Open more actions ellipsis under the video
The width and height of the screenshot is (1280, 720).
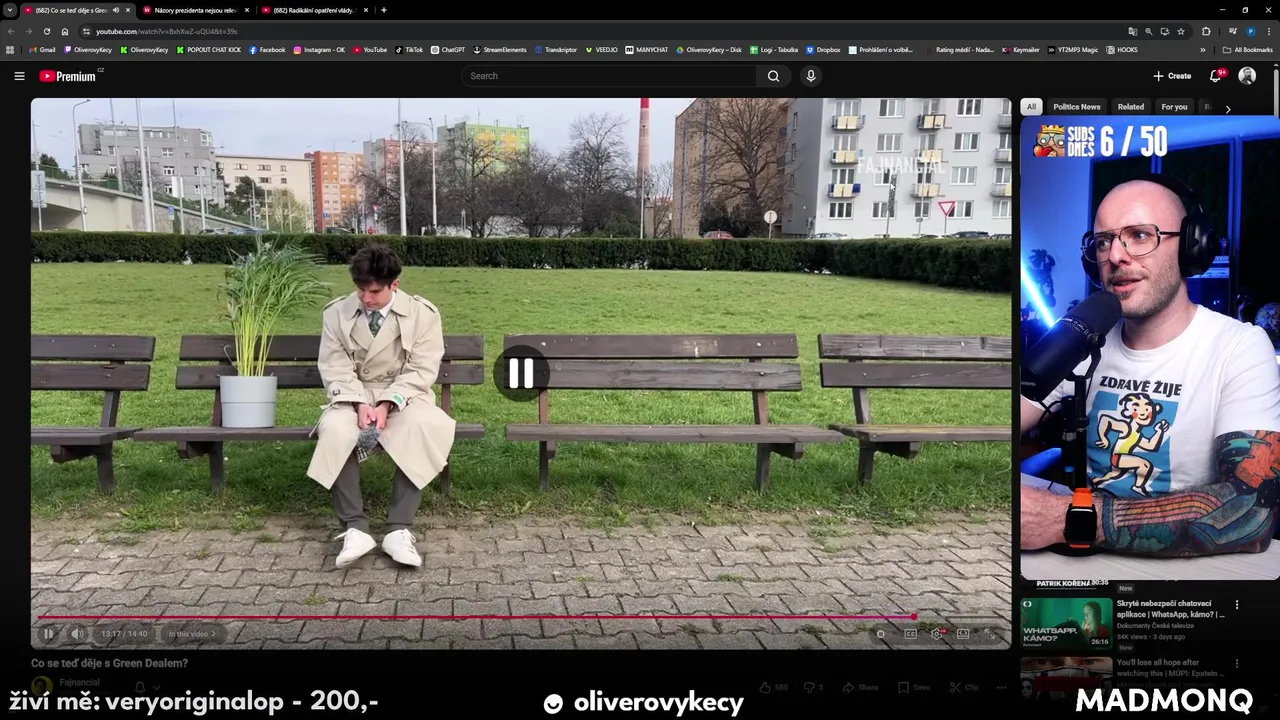(x=1000, y=687)
